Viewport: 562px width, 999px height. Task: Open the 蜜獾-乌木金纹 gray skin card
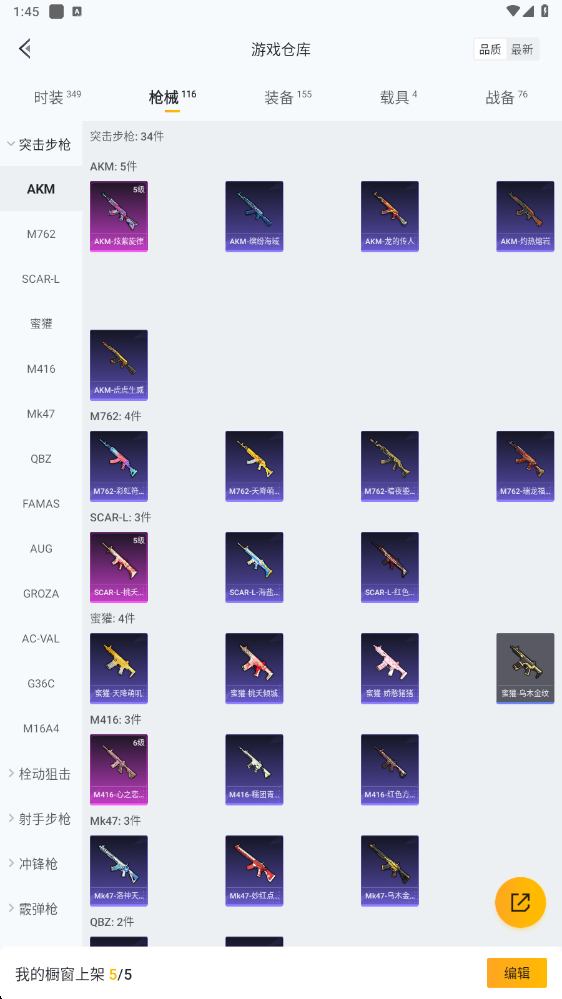pyautogui.click(x=525, y=668)
